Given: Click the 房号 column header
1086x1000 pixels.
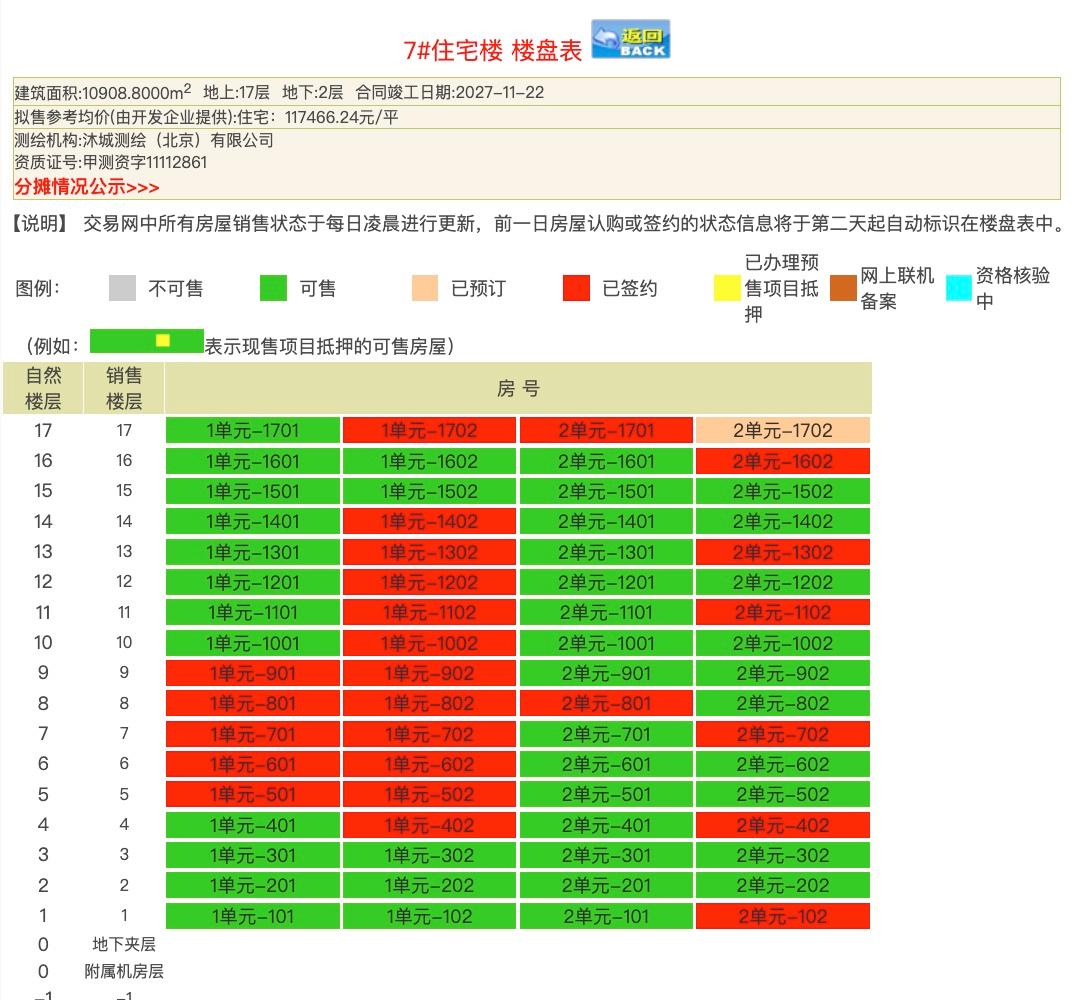Looking at the screenshot, I should 518,389.
